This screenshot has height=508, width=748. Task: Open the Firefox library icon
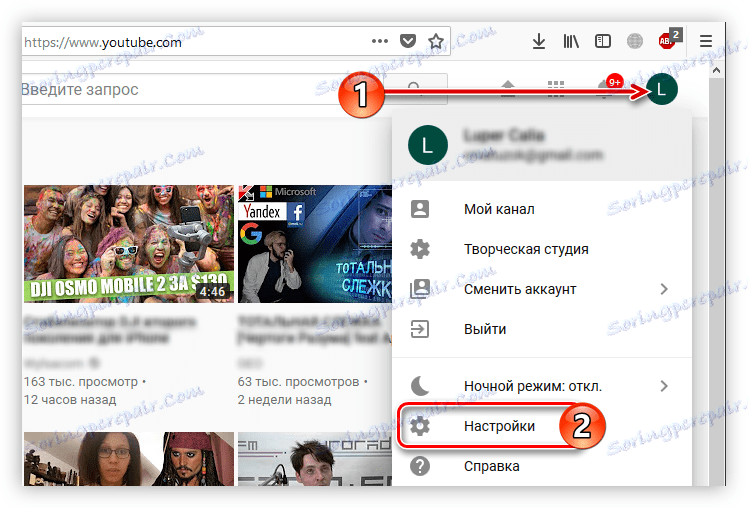(x=571, y=41)
